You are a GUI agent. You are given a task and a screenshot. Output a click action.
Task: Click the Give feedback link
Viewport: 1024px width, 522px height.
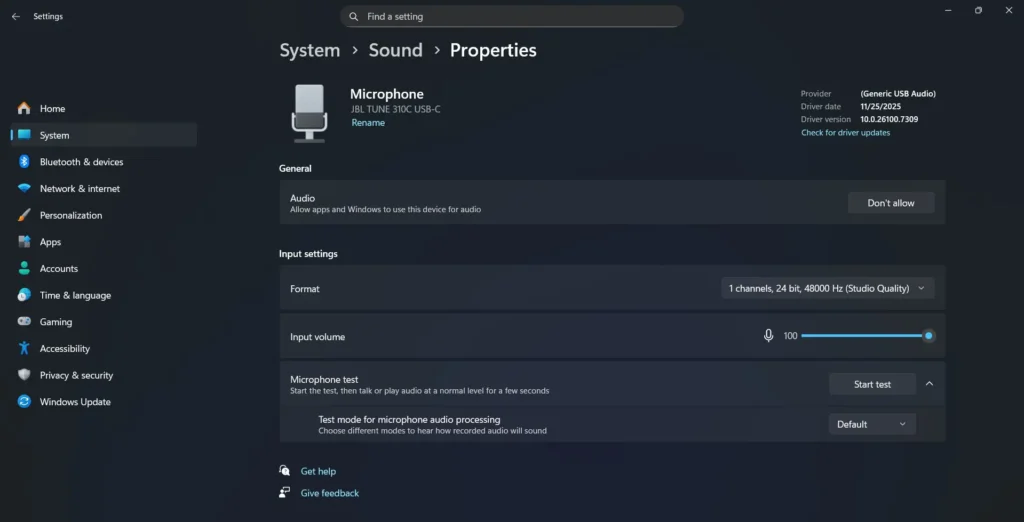[330, 493]
